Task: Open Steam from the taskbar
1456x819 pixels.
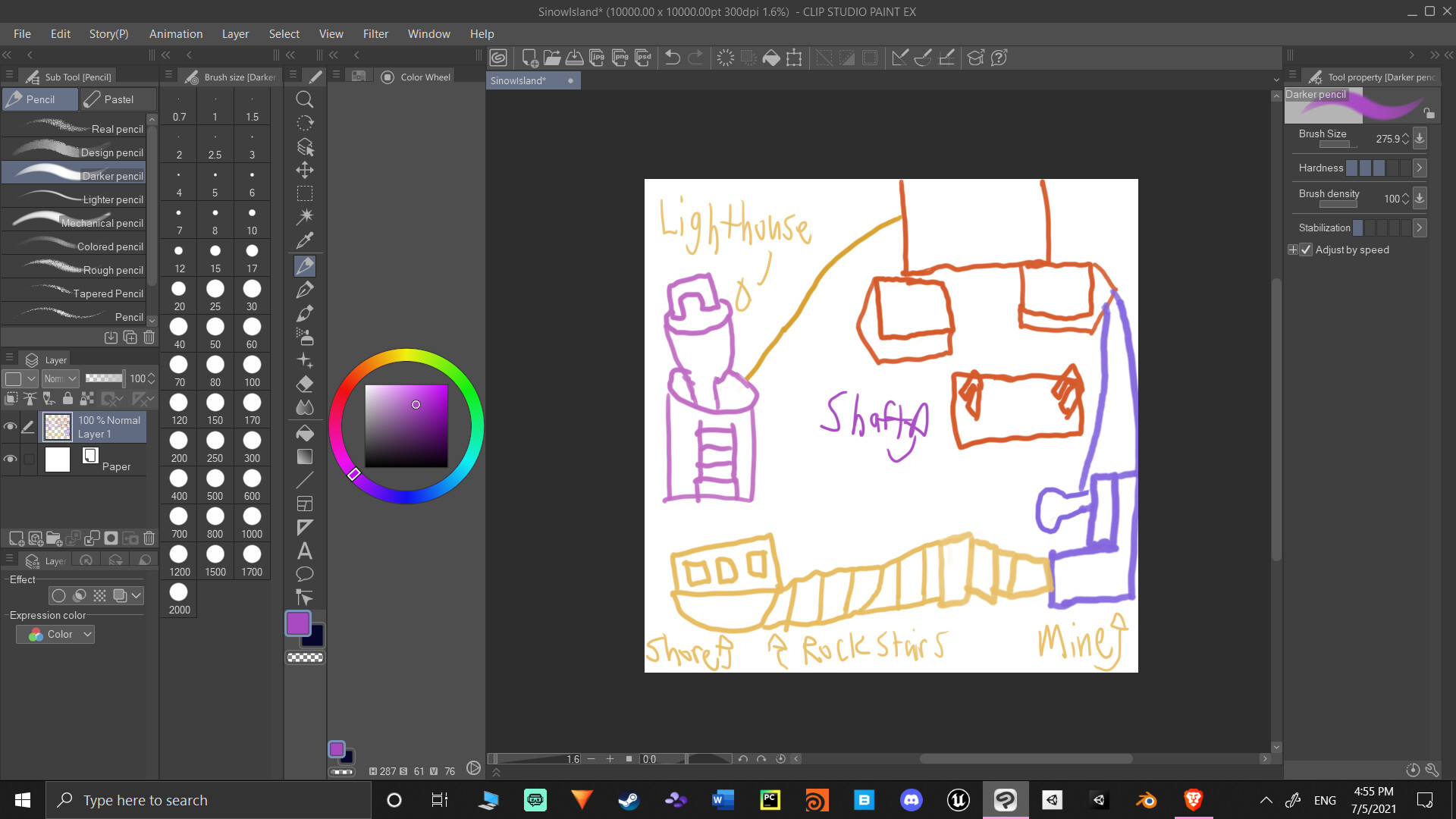Action: (629, 800)
